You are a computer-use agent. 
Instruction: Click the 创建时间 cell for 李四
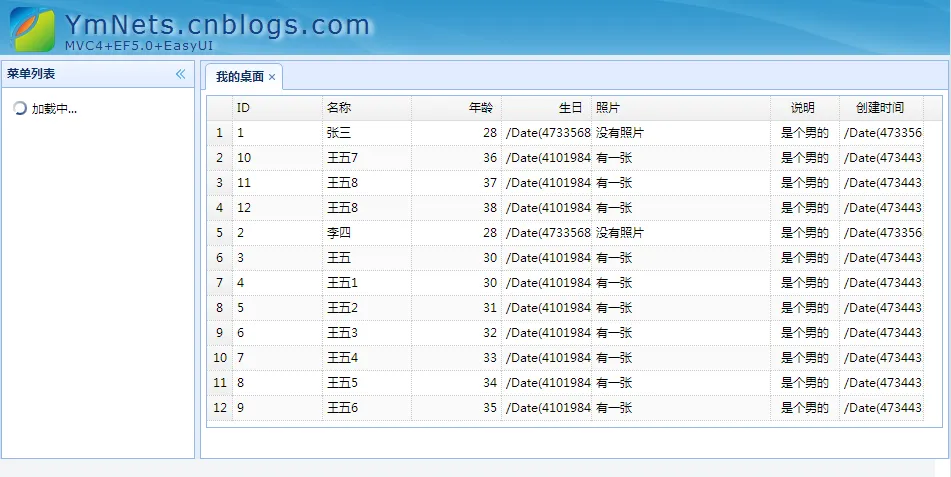(x=882, y=232)
